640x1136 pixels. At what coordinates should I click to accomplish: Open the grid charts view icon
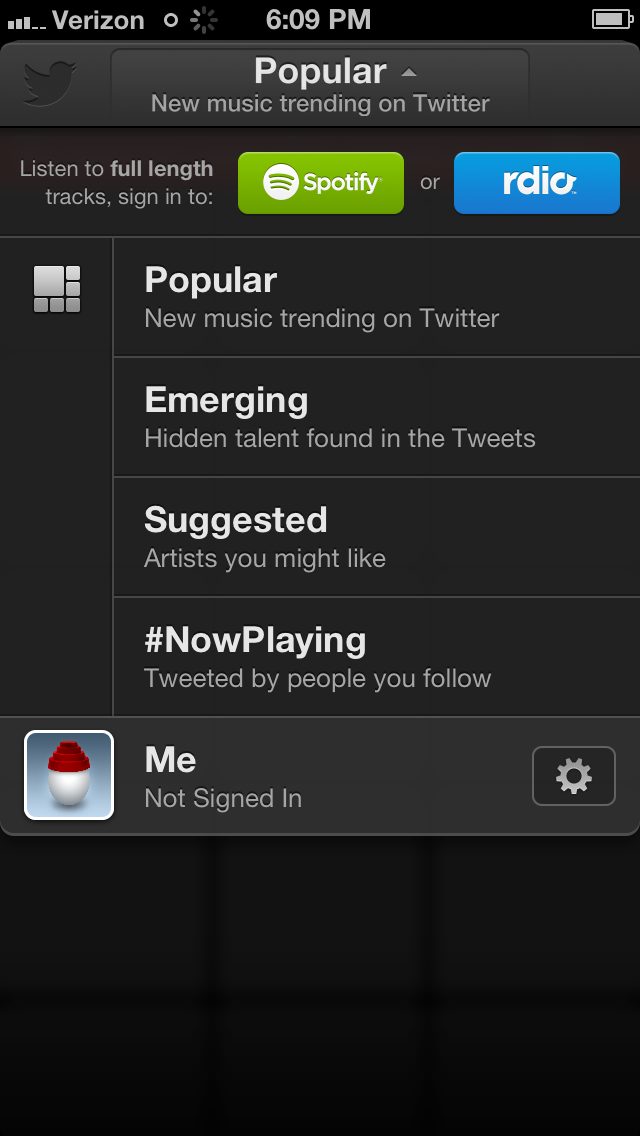click(x=57, y=289)
